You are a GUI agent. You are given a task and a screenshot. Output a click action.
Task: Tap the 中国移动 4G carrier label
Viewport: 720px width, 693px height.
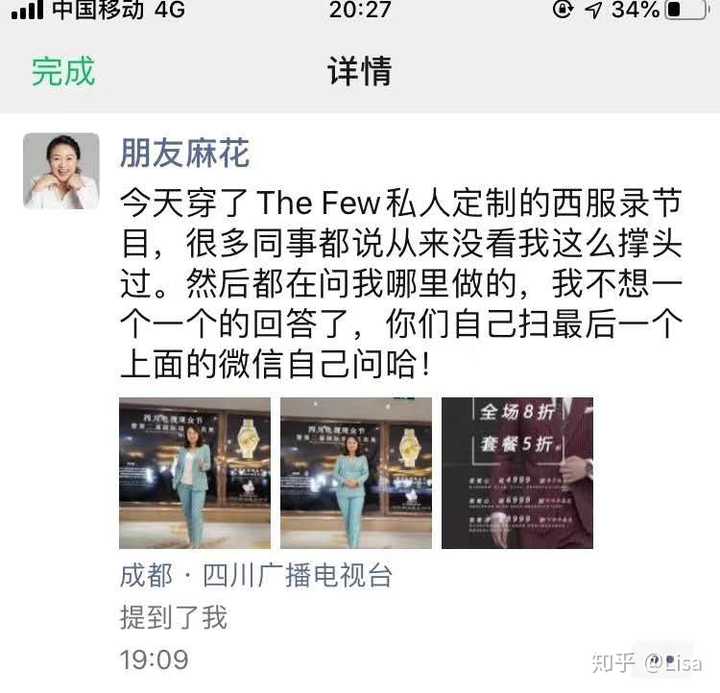tap(118, 9)
